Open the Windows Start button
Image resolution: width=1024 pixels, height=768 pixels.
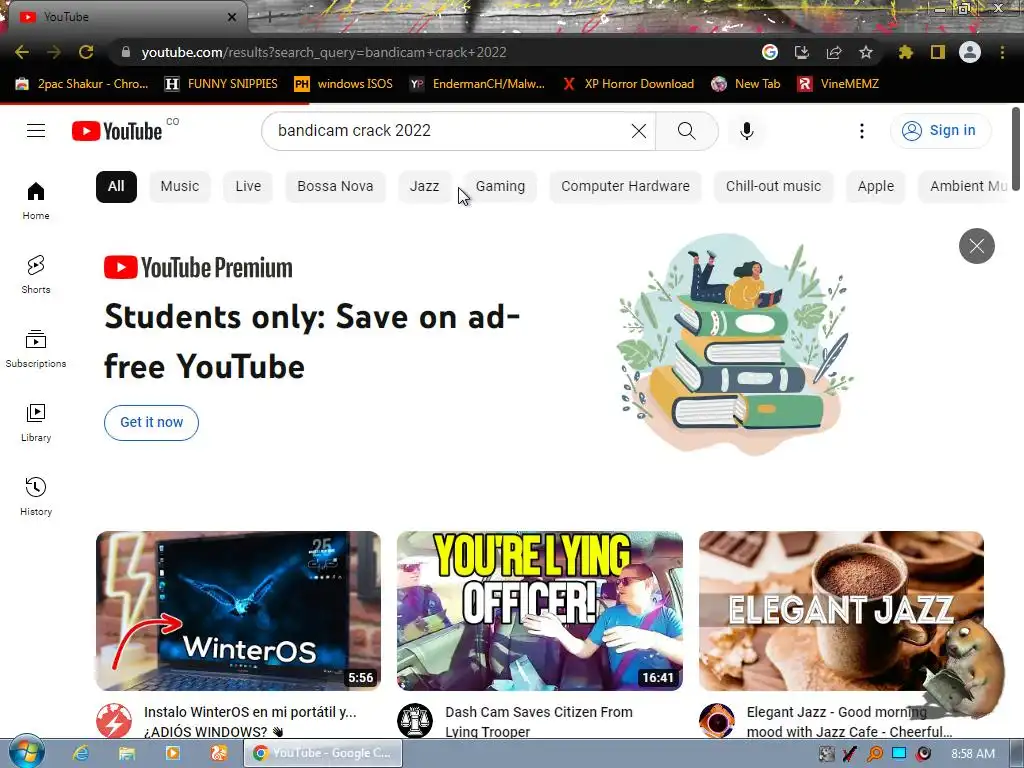[27, 752]
